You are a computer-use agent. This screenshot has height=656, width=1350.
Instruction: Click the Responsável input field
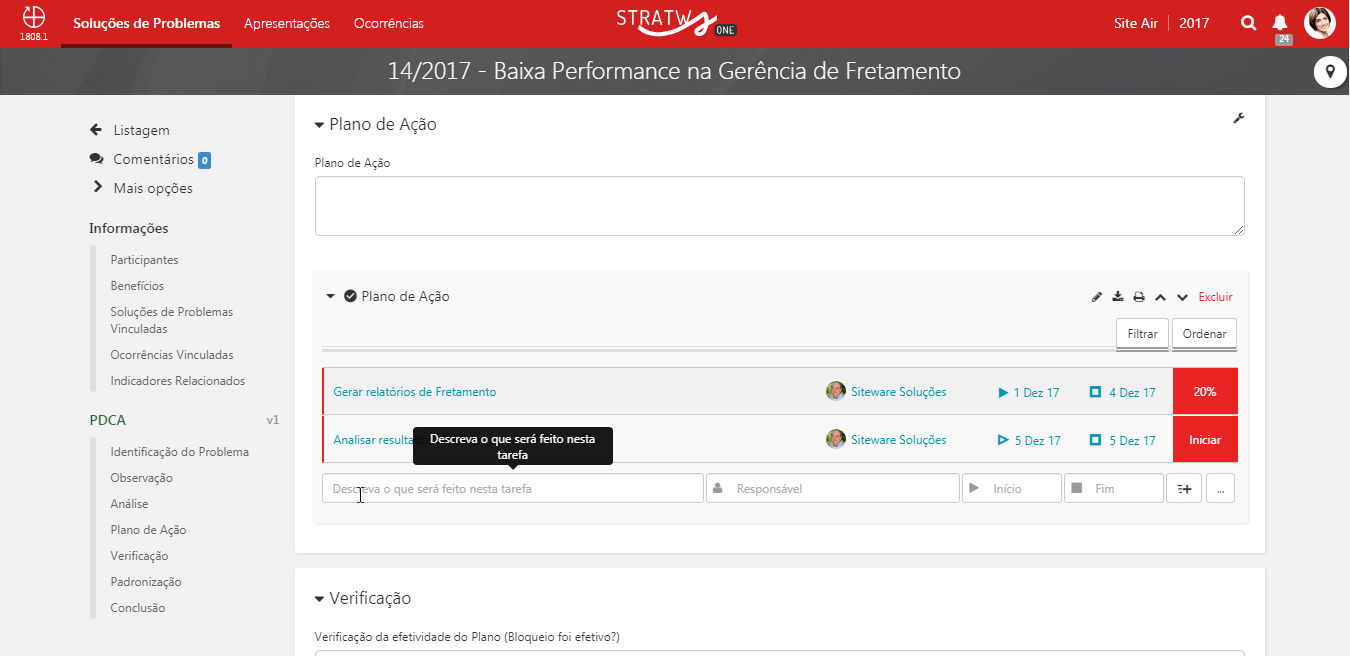[x=833, y=488]
